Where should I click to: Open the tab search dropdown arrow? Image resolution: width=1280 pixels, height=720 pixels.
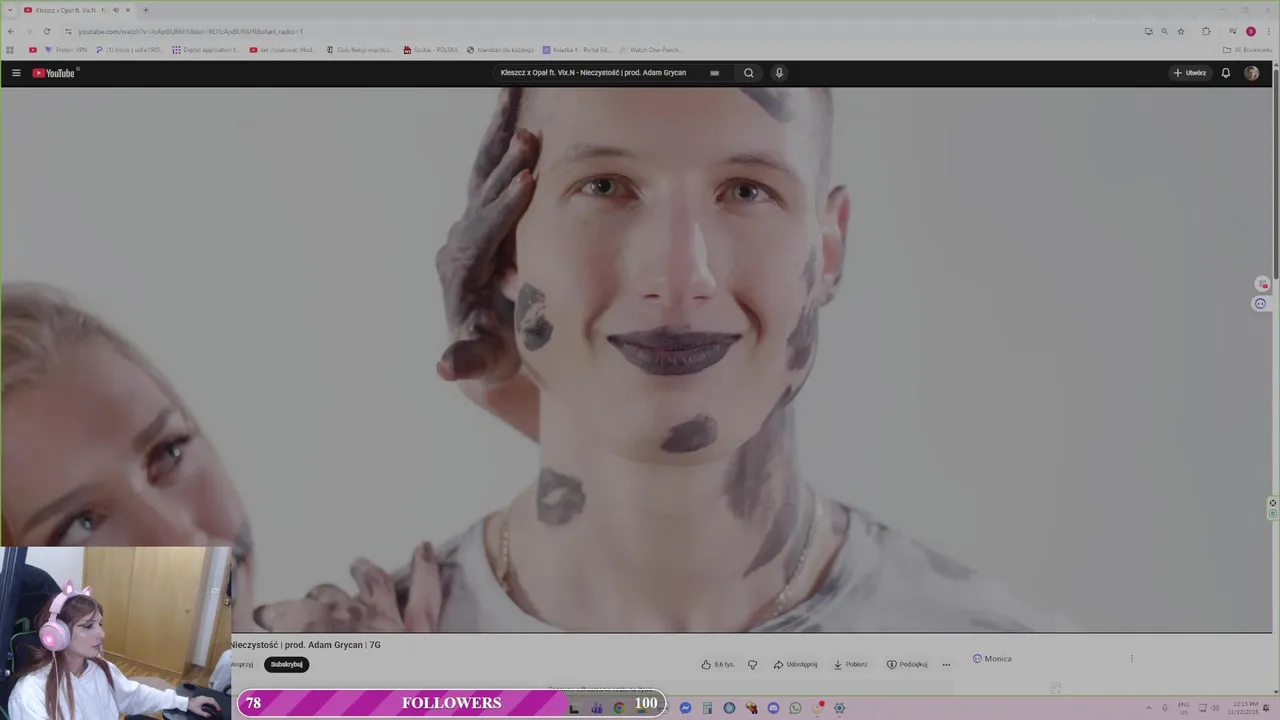coord(8,10)
